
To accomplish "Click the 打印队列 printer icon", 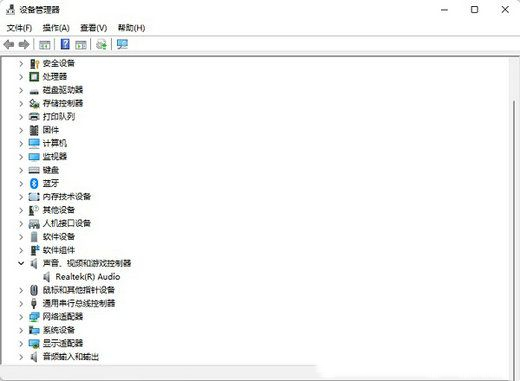I will (x=34, y=117).
